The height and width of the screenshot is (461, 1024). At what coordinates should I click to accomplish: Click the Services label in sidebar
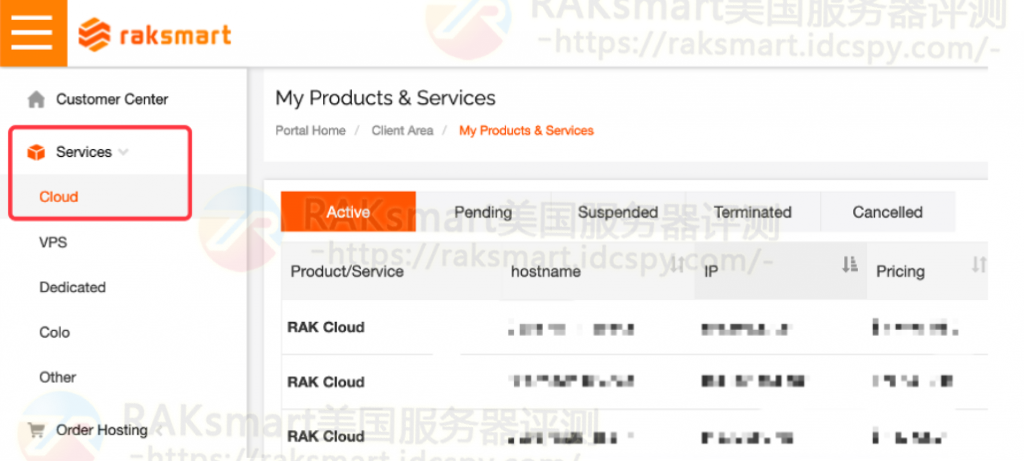pyautogui.click(x=84, y=152)
